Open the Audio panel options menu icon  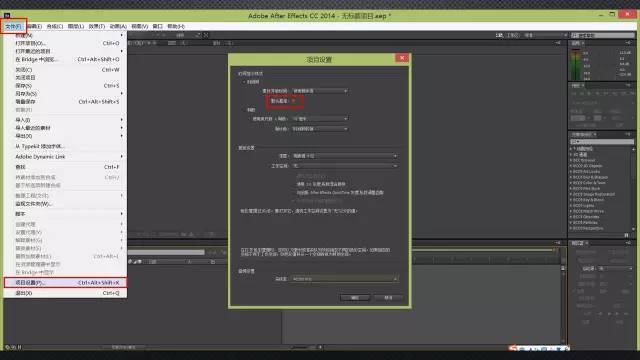coord(628,43)
